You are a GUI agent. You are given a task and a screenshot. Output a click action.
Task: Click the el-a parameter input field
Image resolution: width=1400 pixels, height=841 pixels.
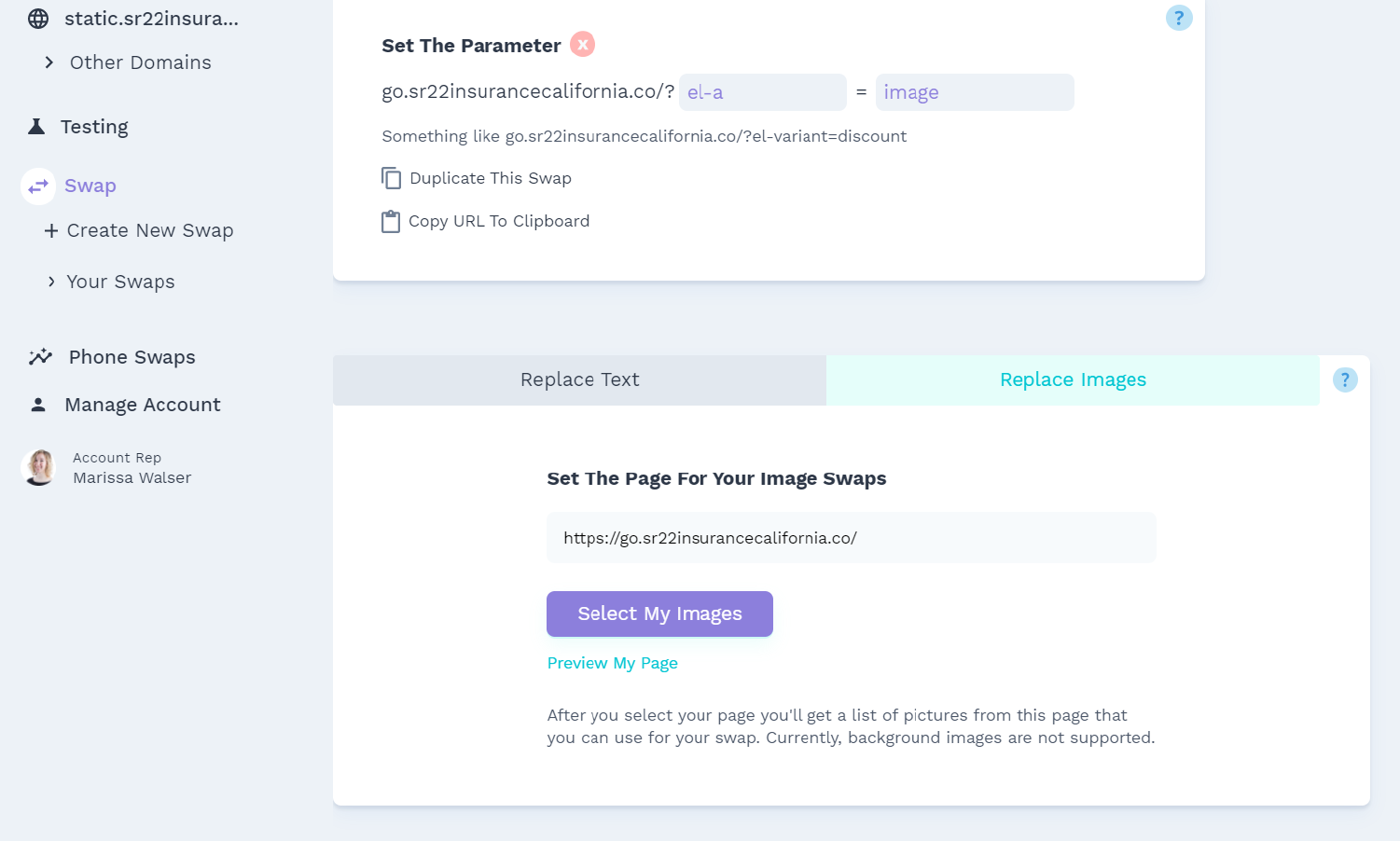pyautogui.click(x=762, y=91)
